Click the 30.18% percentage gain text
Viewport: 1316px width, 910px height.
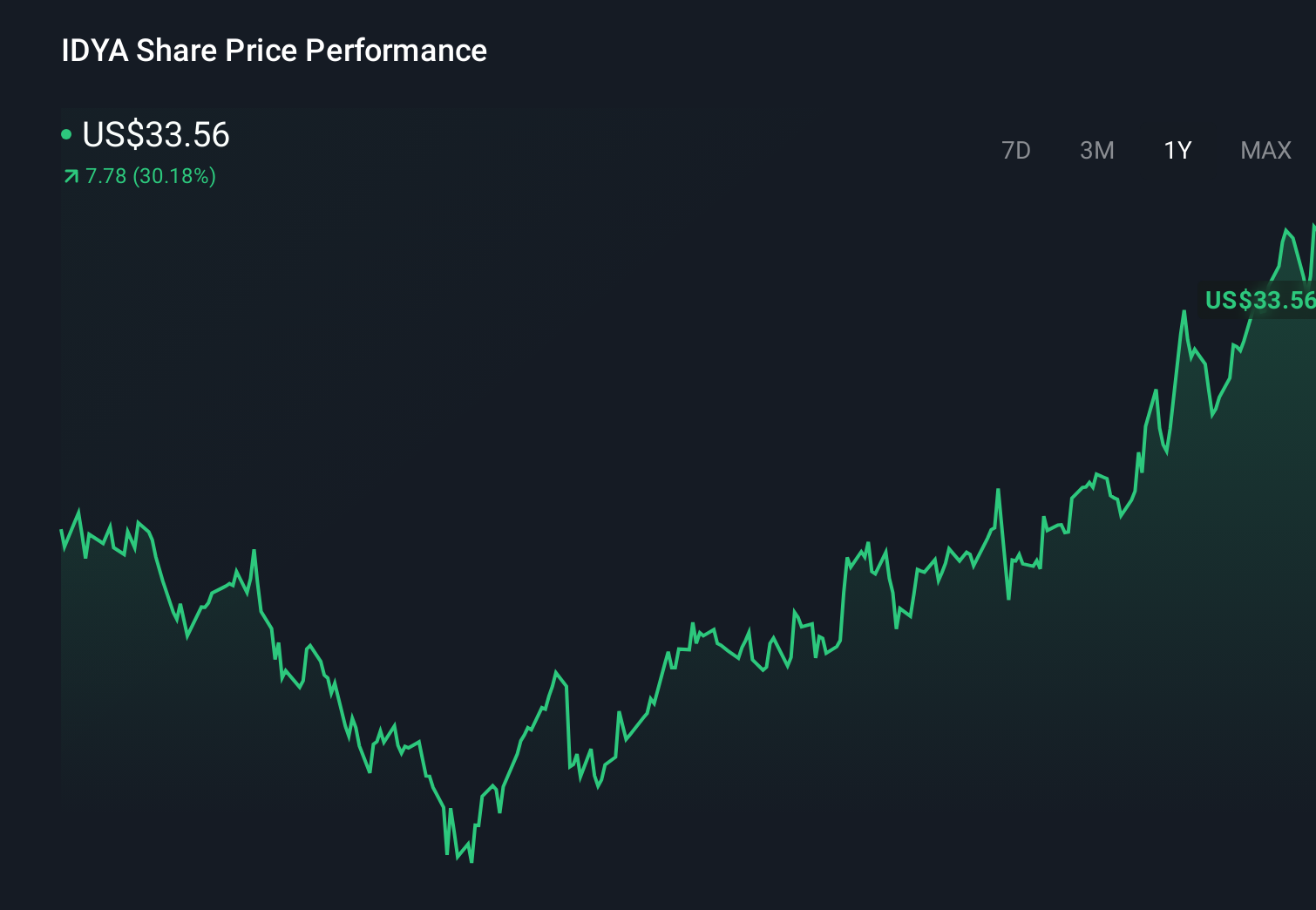point(174,176)
